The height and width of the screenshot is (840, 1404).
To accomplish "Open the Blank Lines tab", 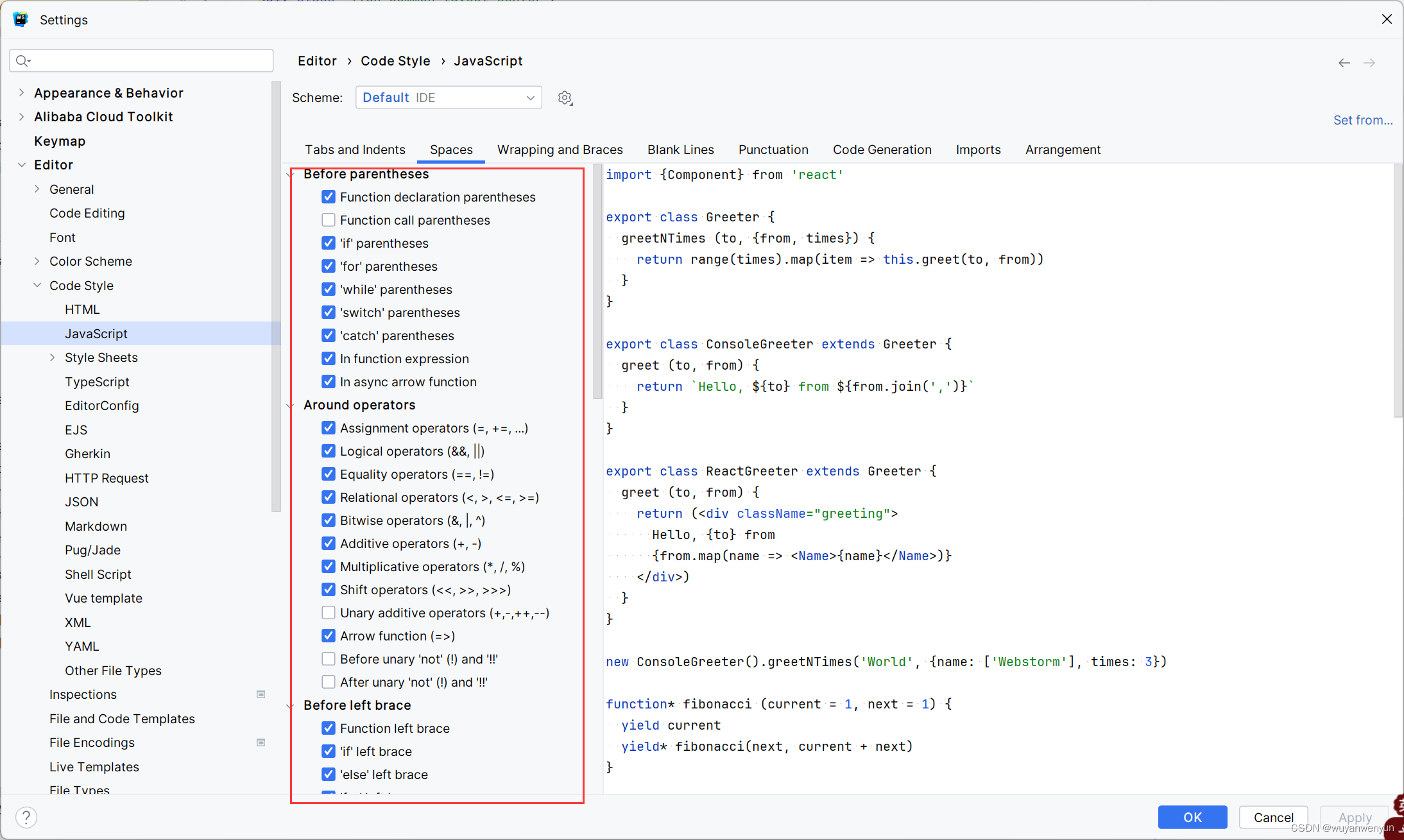I will [680, 150].
